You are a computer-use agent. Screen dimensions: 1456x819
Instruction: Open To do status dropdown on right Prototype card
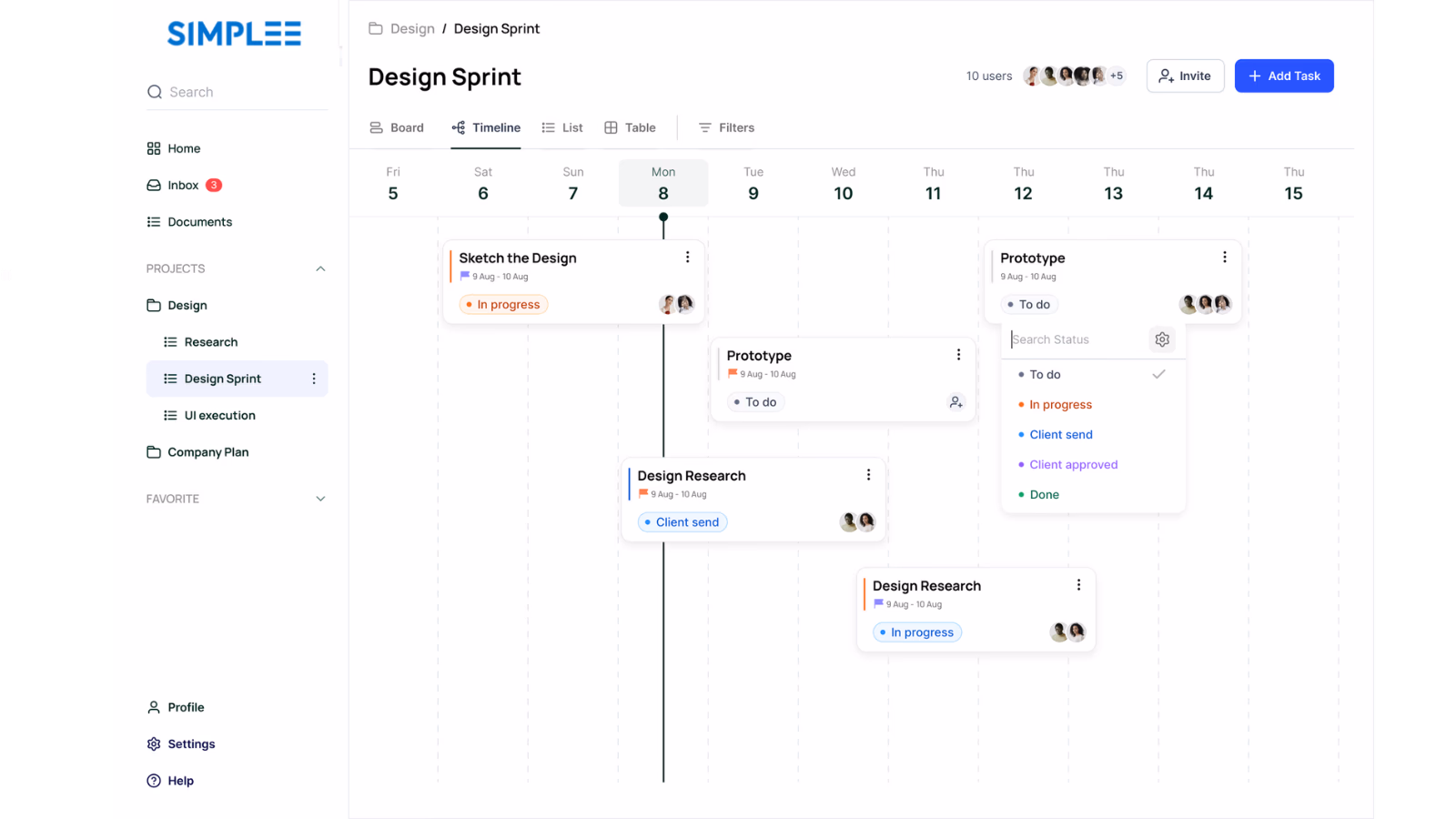click(1029, 305)
